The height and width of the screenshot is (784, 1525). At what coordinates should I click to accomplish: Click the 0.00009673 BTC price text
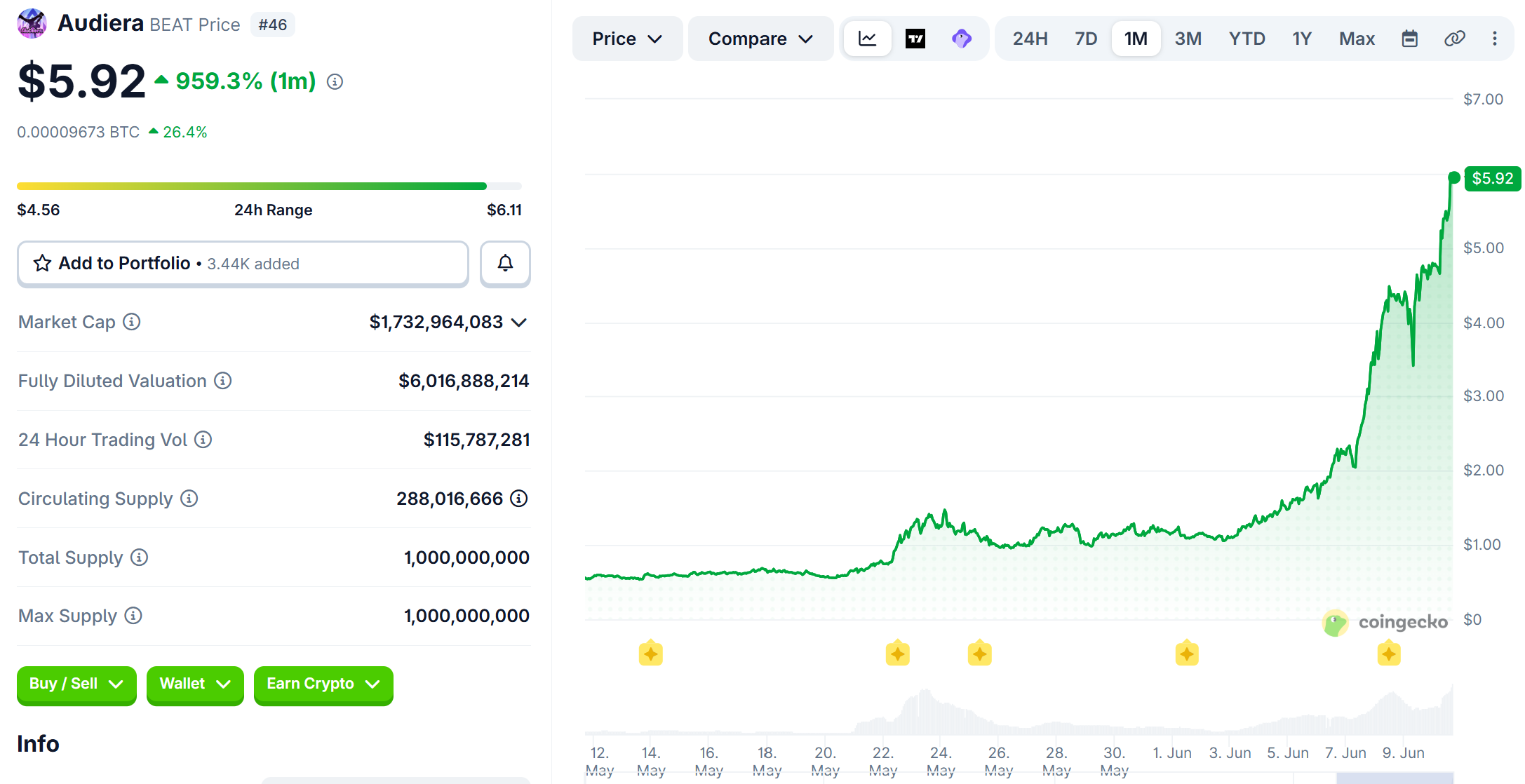click(x=79, y=132)
